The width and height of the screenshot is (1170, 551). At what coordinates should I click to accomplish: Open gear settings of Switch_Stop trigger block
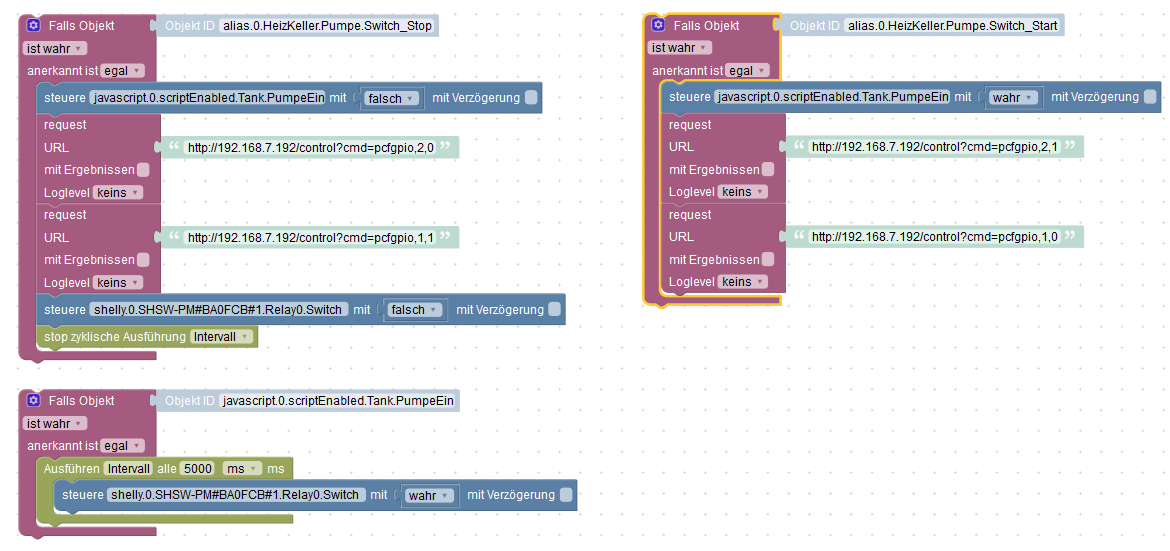(33, 25)
